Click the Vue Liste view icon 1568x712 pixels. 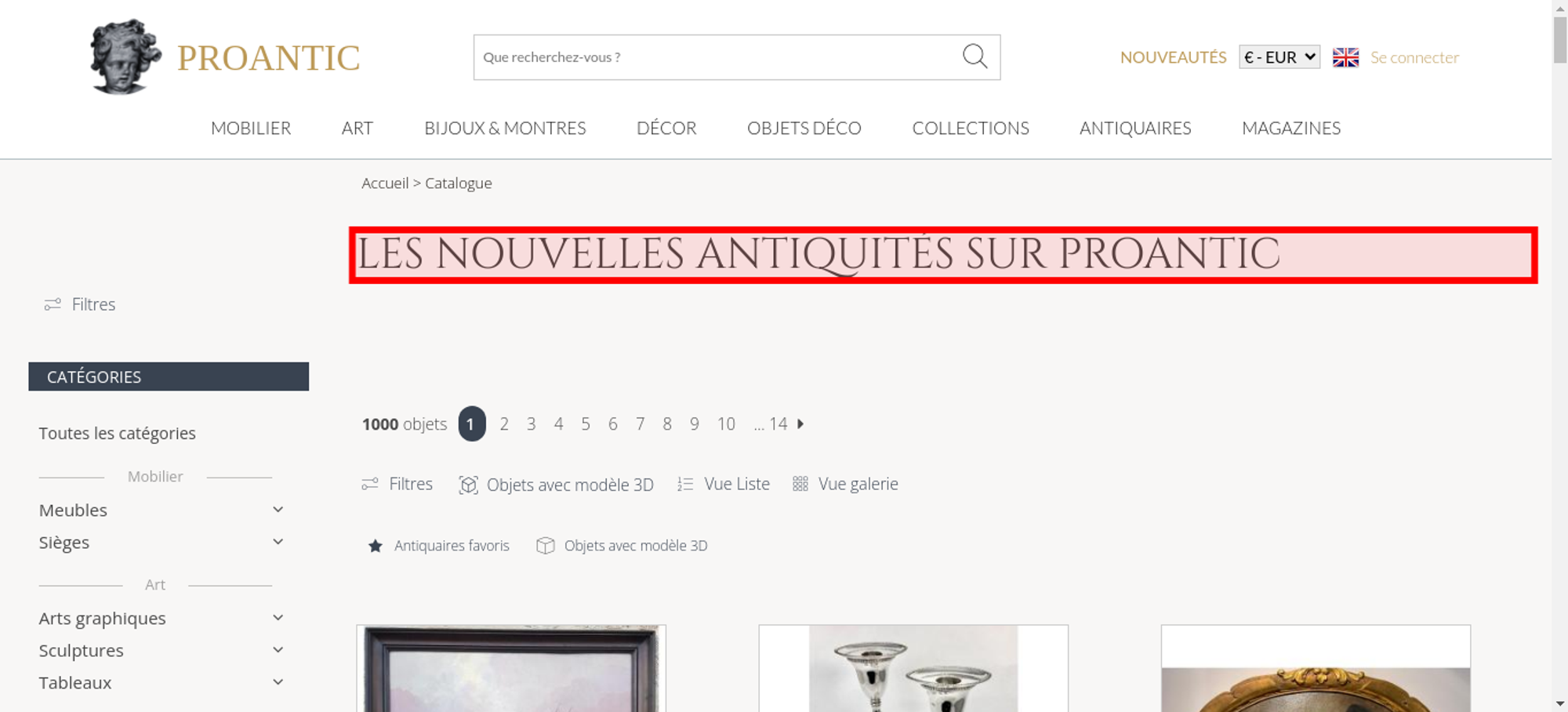pyautogui.click(x=685, y=485)
